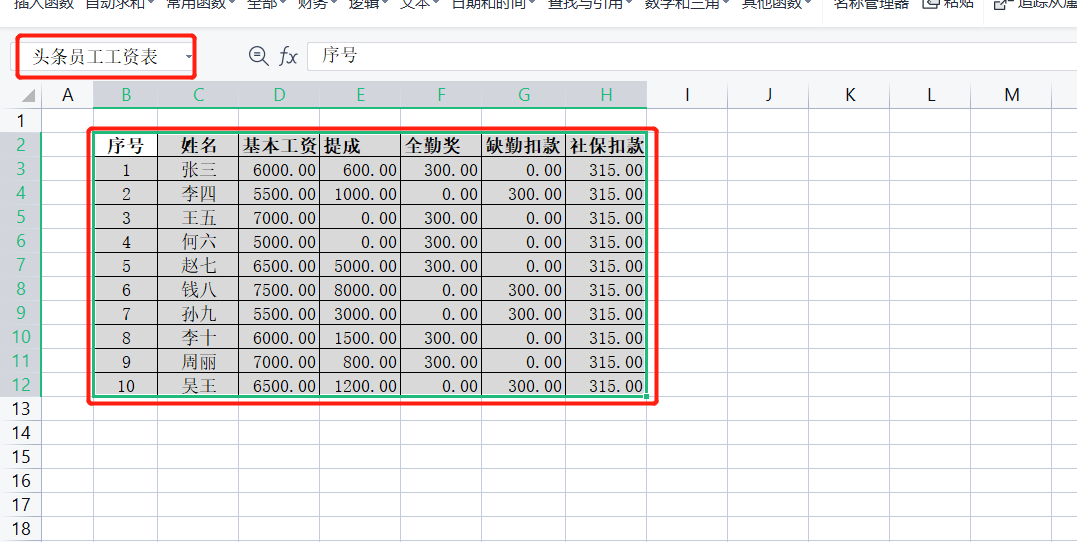Open the 查找与引用 functions dropdown

click(590, 3)
